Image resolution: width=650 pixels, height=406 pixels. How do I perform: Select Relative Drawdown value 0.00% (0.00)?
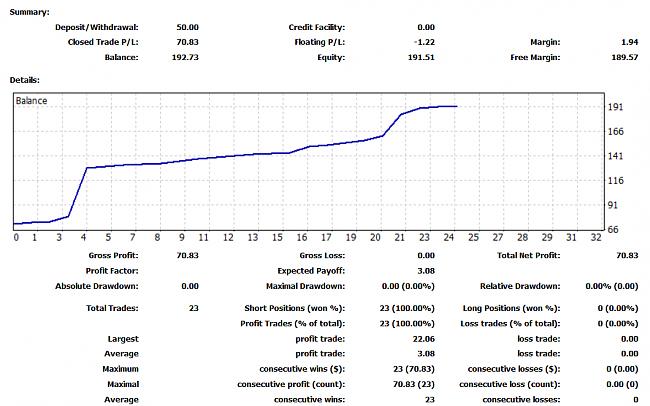pos(612,286)
